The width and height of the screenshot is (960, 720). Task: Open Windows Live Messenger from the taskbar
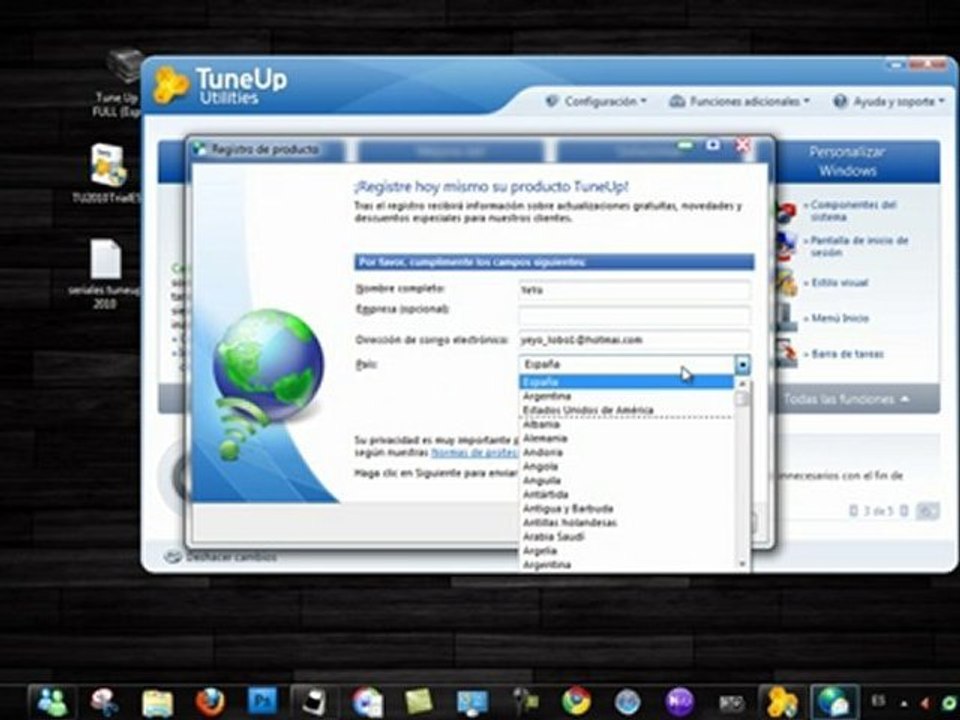[x=53, y=702]
